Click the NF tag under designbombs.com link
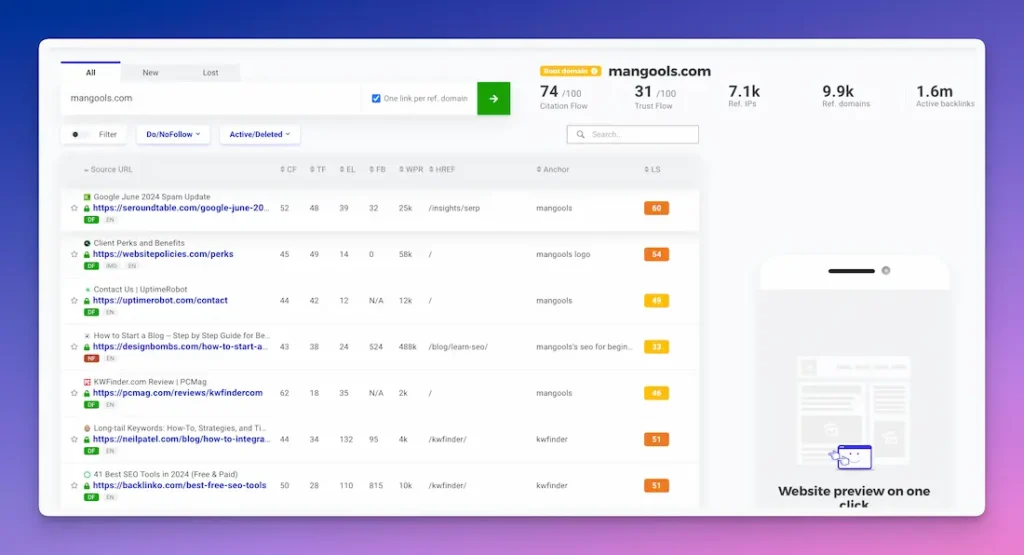Image resolution: width=1024 pixels, height=555 pixels. pyautogui.click(x=91, y=358)
